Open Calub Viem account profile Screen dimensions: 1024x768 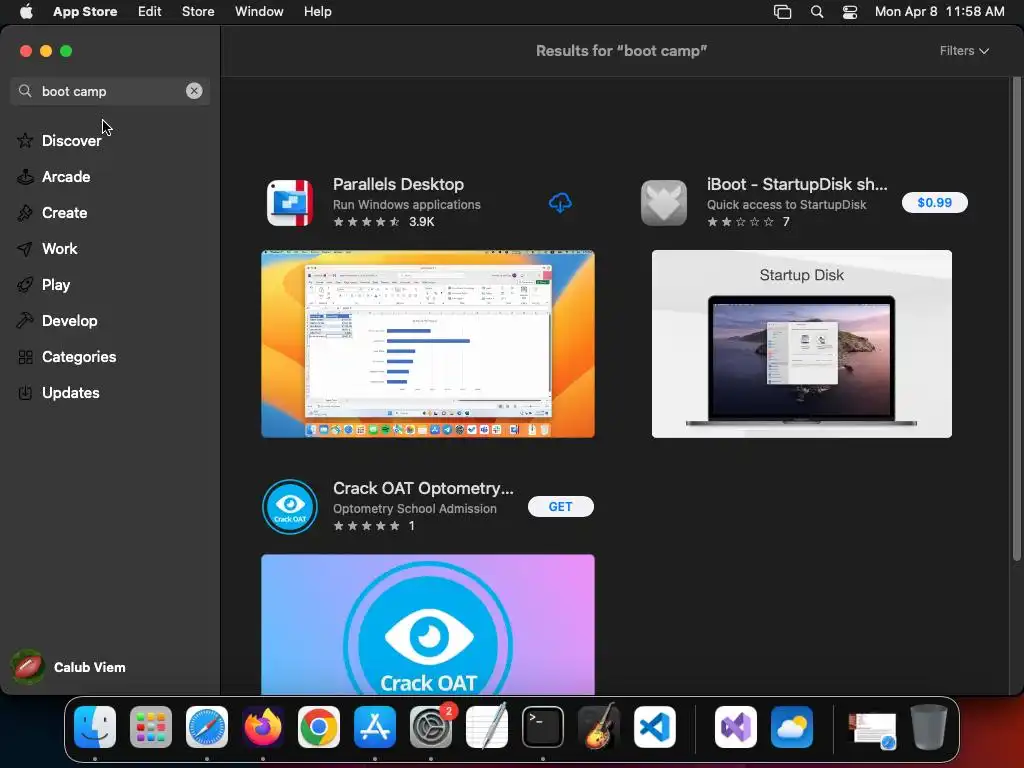pos(69,667)
